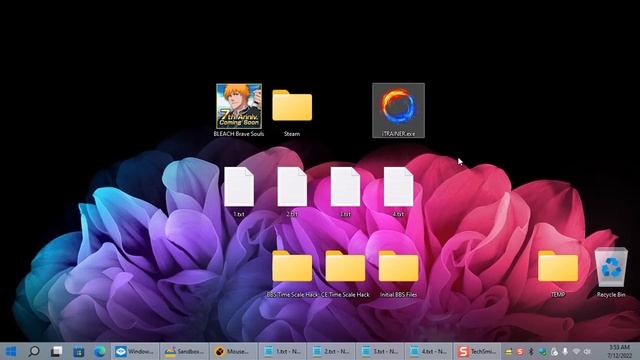Click the yellow drive icon in system tray

click(x=509, y=351)
